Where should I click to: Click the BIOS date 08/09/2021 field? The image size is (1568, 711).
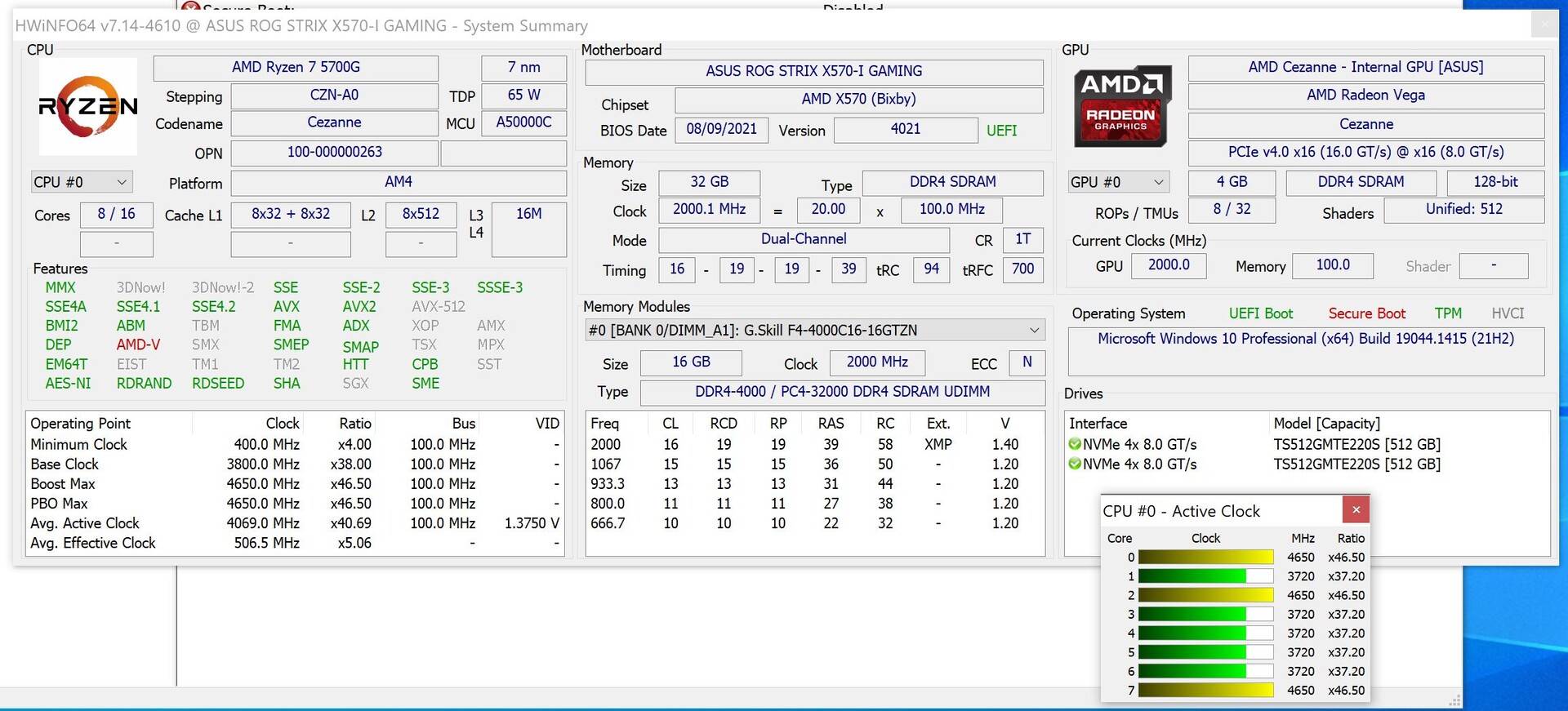click(x=721, y=129)
